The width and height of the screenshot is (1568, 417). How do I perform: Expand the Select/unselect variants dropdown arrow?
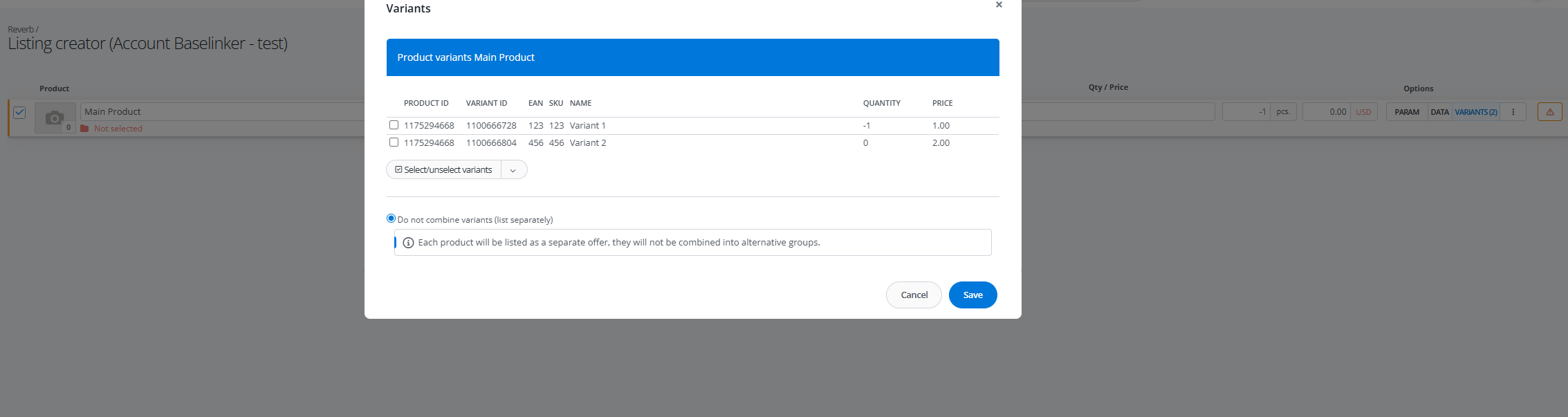click(513, 170)
